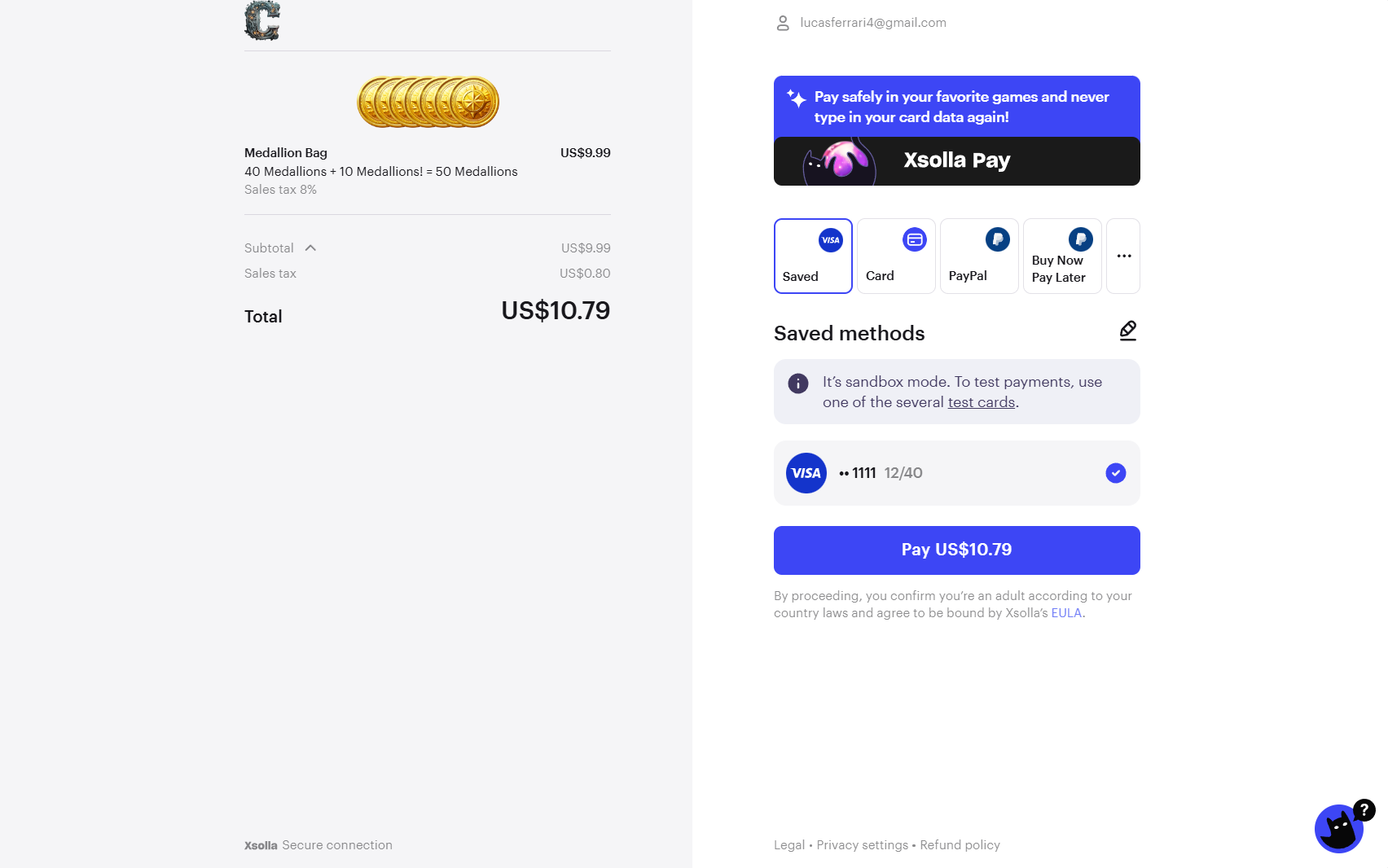Viewport: 1388px width, 868px height.
Task: Open the help cat chat icon
Action: [x=1339, y=828]
